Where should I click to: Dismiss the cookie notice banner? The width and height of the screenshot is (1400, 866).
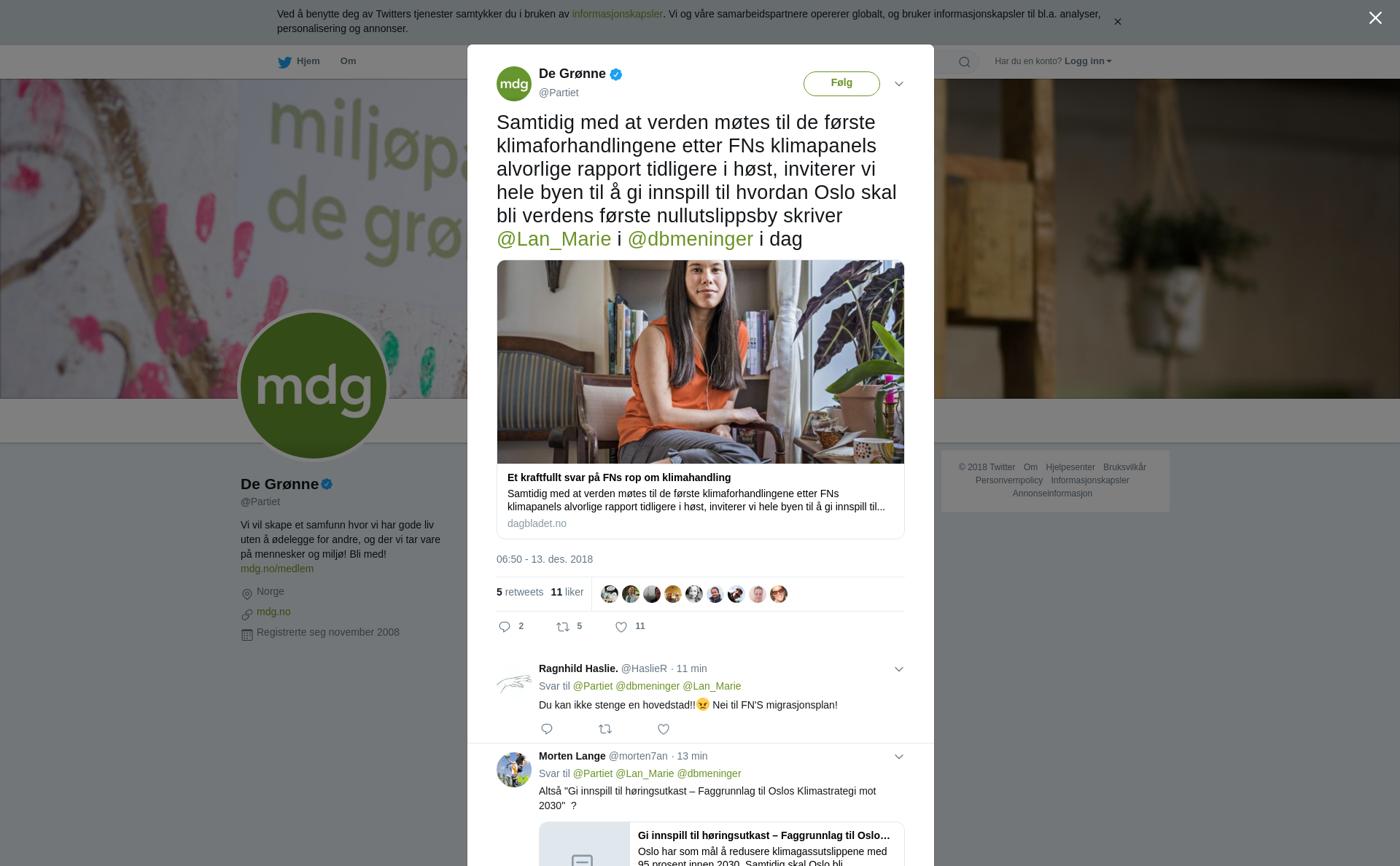(1117, 22)
